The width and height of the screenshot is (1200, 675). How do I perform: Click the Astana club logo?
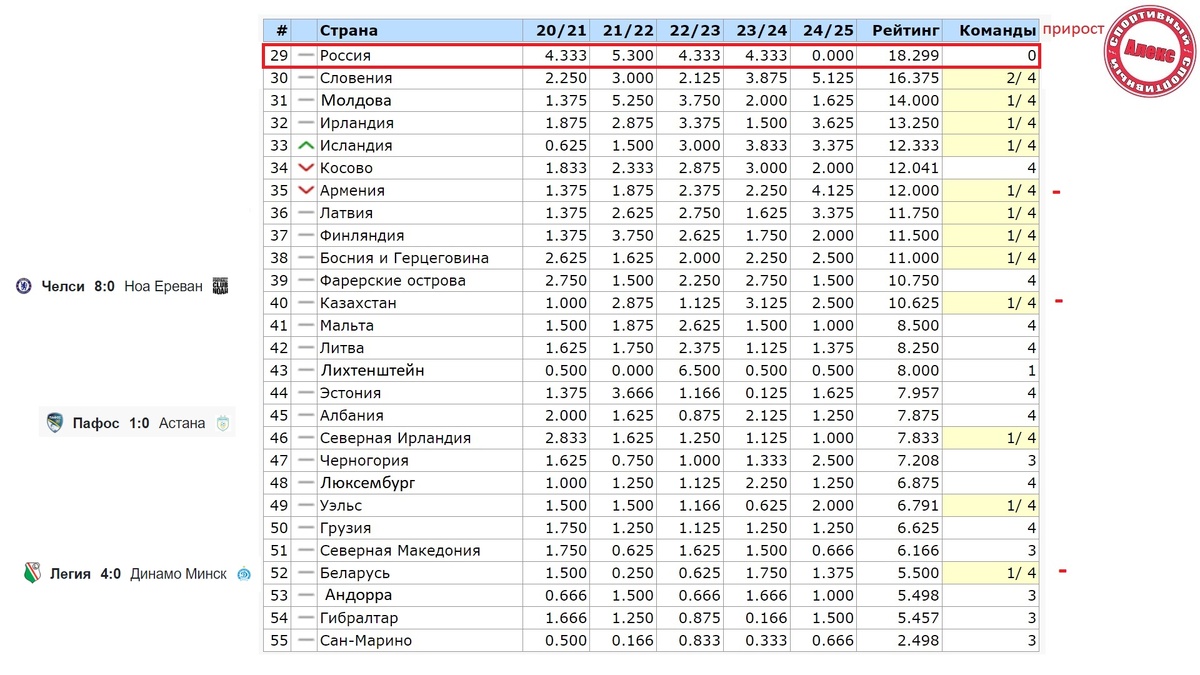223,423
